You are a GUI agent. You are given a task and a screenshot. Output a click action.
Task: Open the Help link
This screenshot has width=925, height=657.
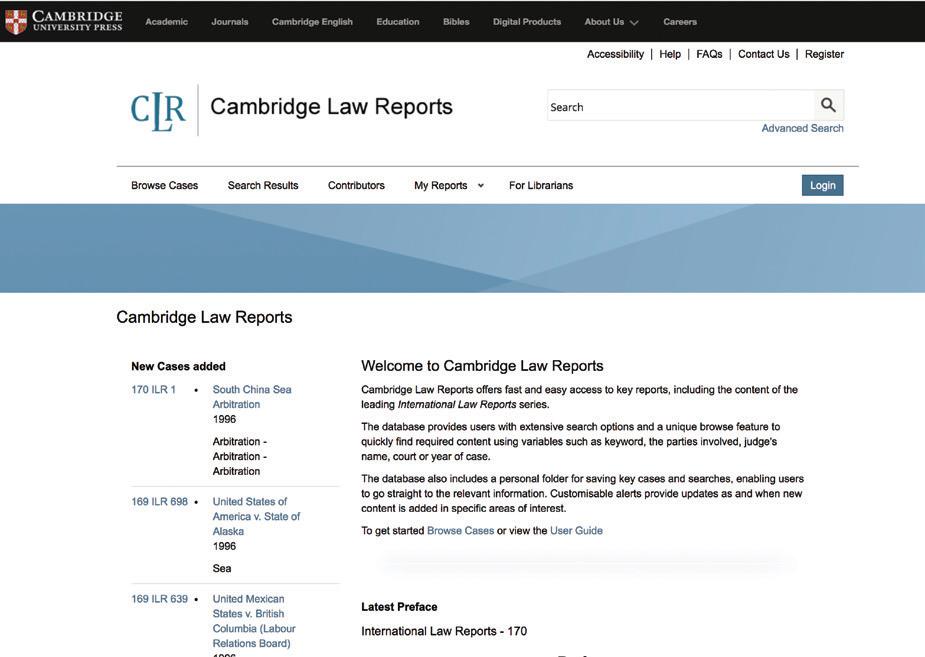point(670,54)
